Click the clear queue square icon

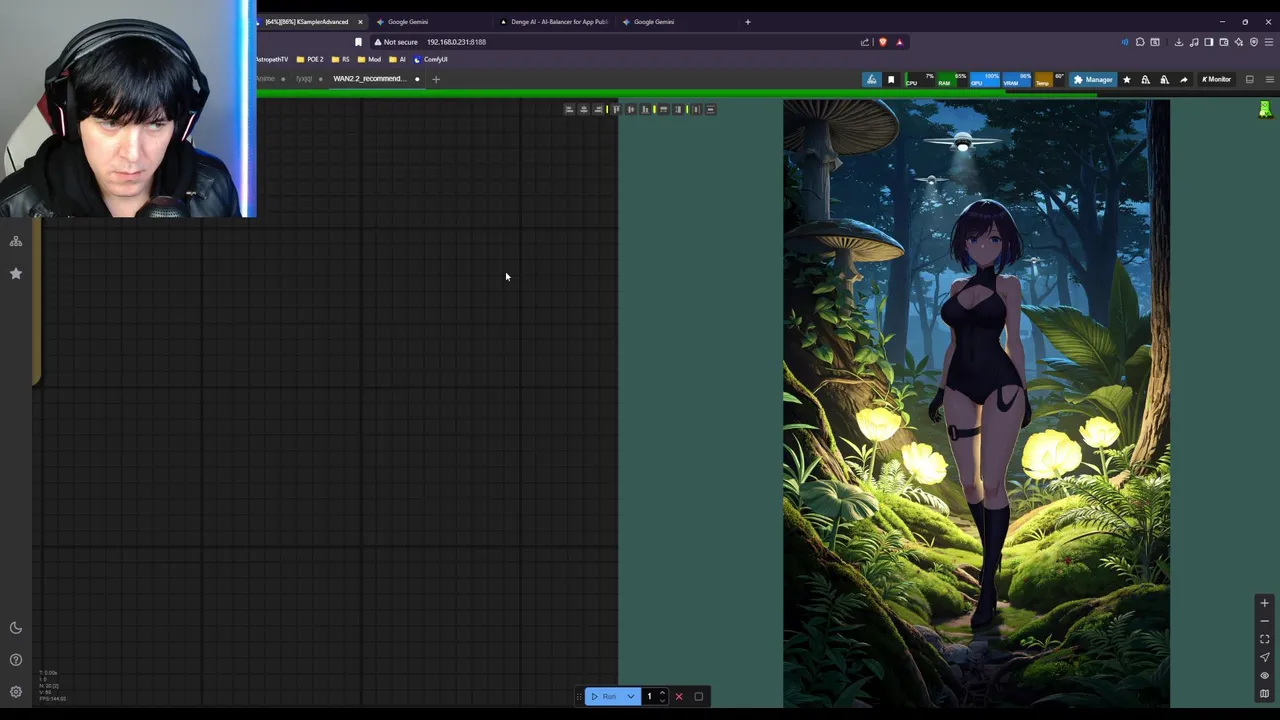(x=699, y=696)
